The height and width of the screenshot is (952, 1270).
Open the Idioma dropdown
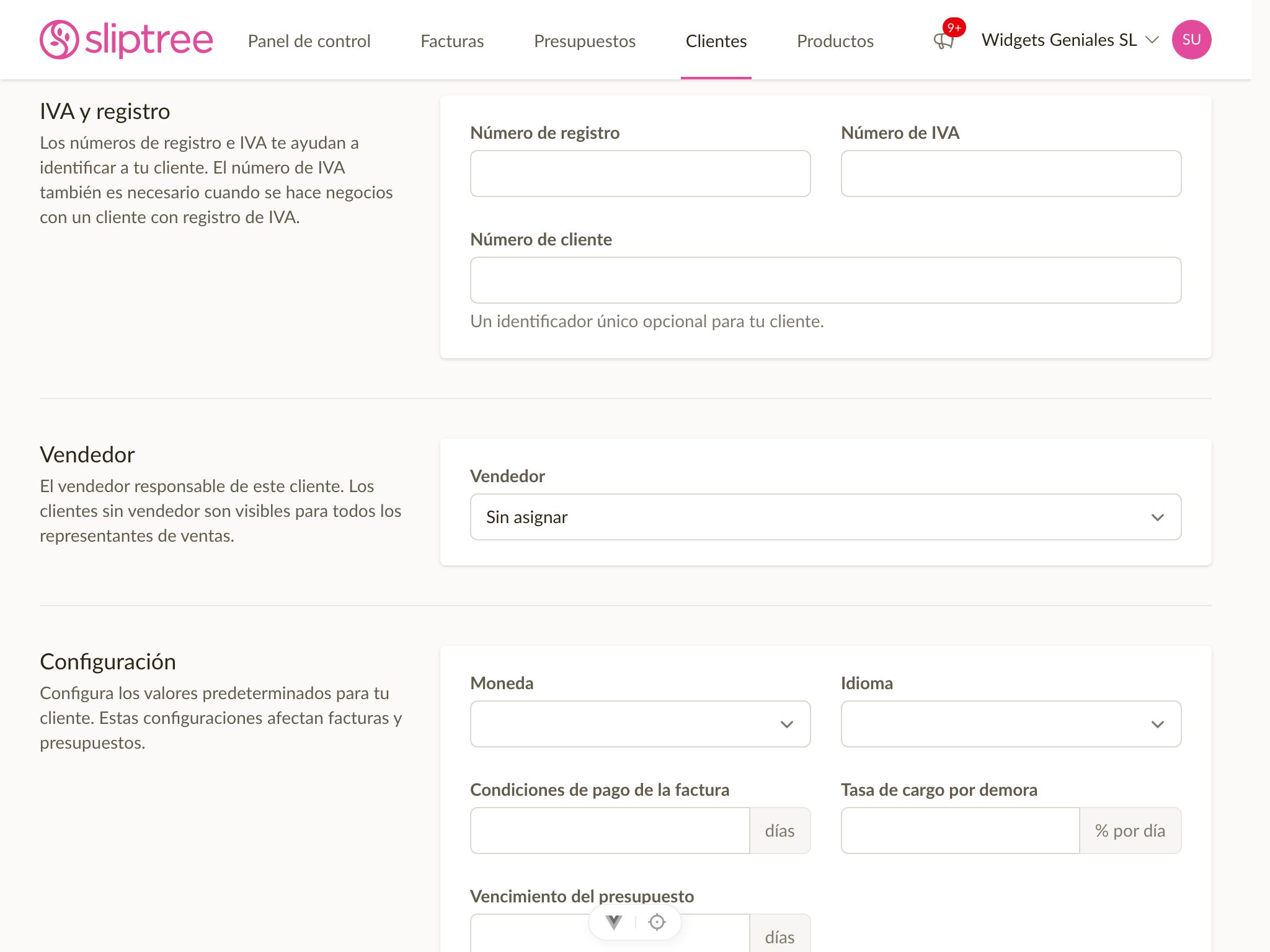1011,724
